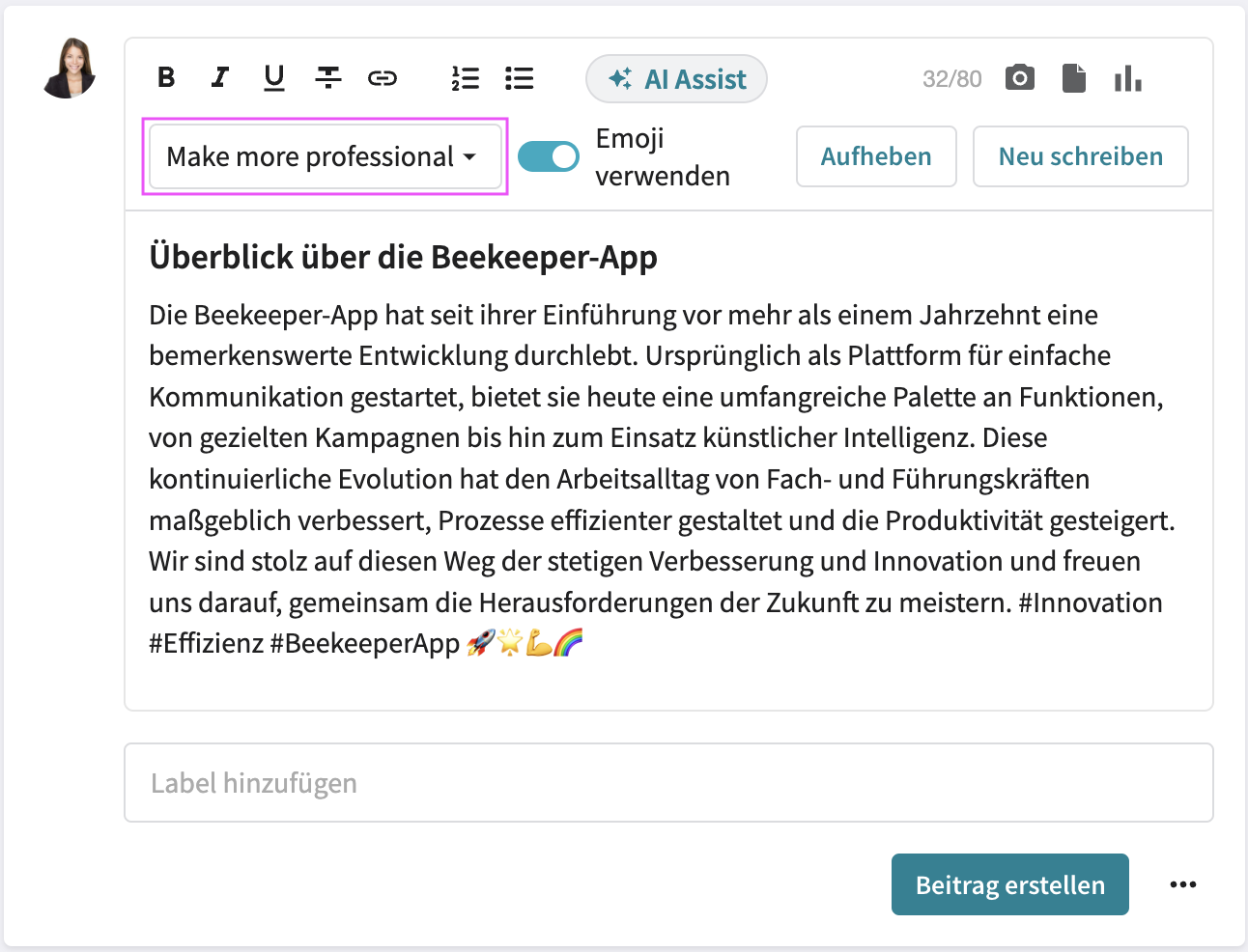1248x952 pixels.
Task: Create a bulleted list
Action: (x=519, y=78)
